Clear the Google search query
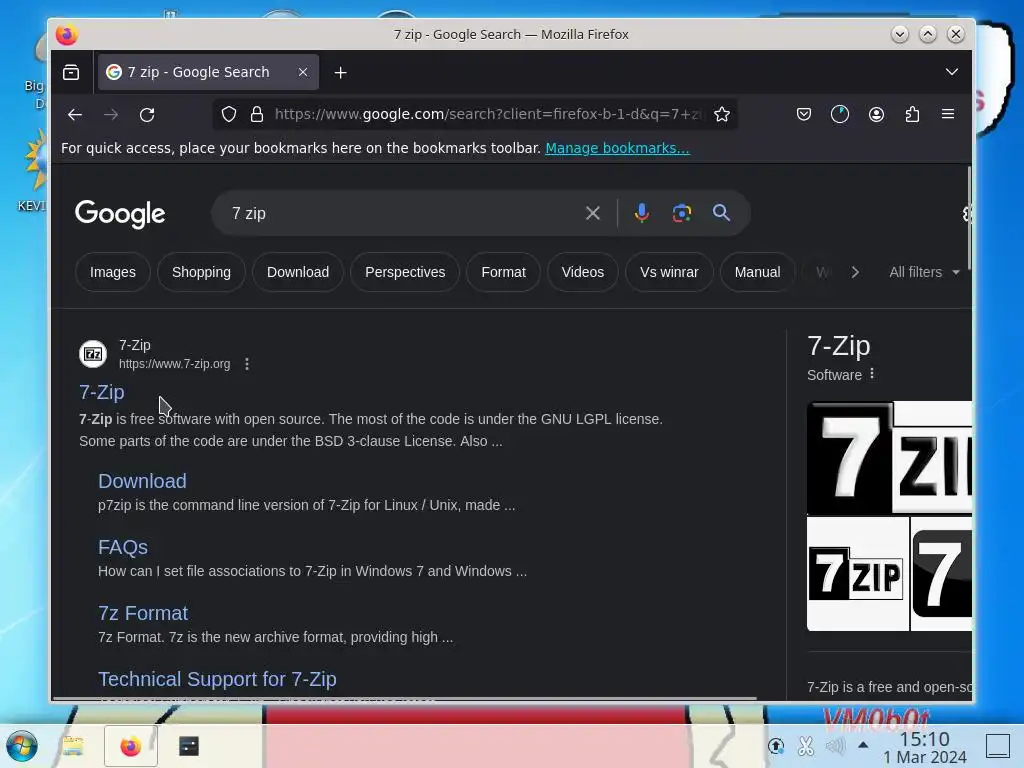 [x=592, y=213]
